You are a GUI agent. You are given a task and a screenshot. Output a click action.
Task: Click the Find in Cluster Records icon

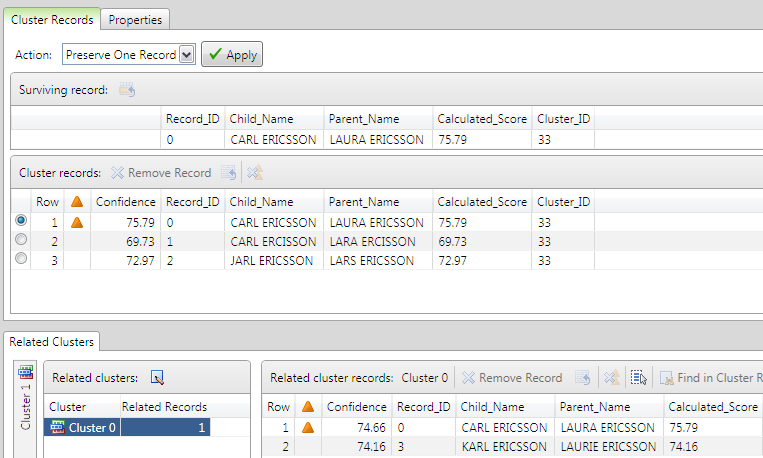(x=666, y=378)
